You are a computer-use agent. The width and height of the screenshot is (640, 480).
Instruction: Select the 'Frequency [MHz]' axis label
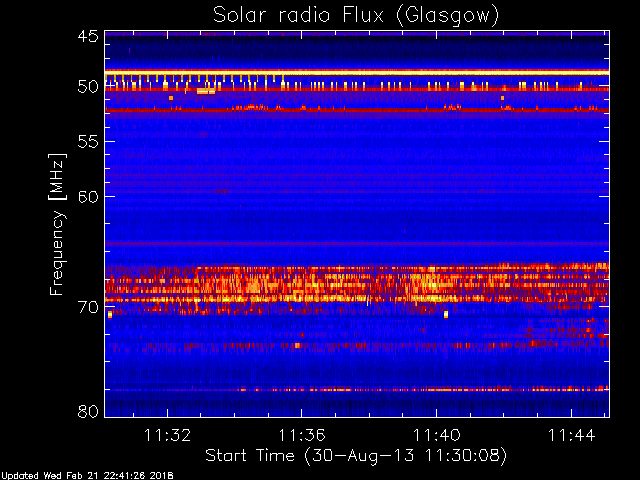tap(57, 224)
